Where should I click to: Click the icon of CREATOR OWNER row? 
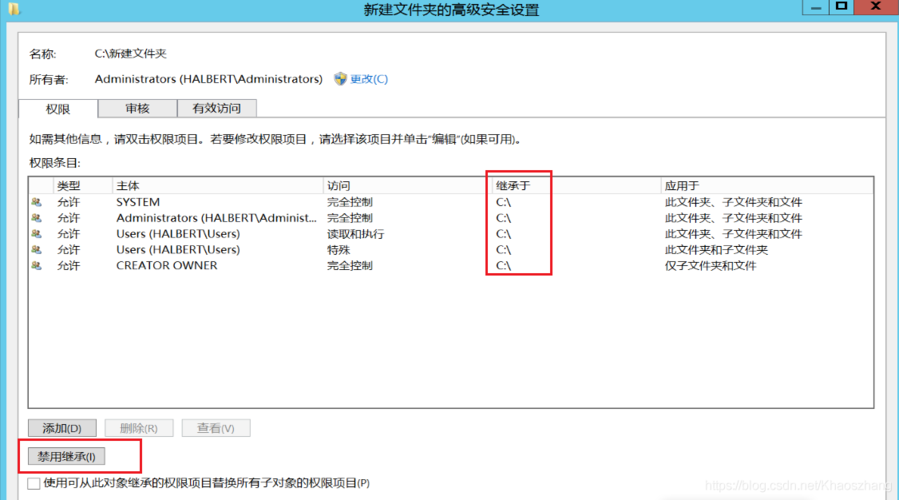pos(37,265)
